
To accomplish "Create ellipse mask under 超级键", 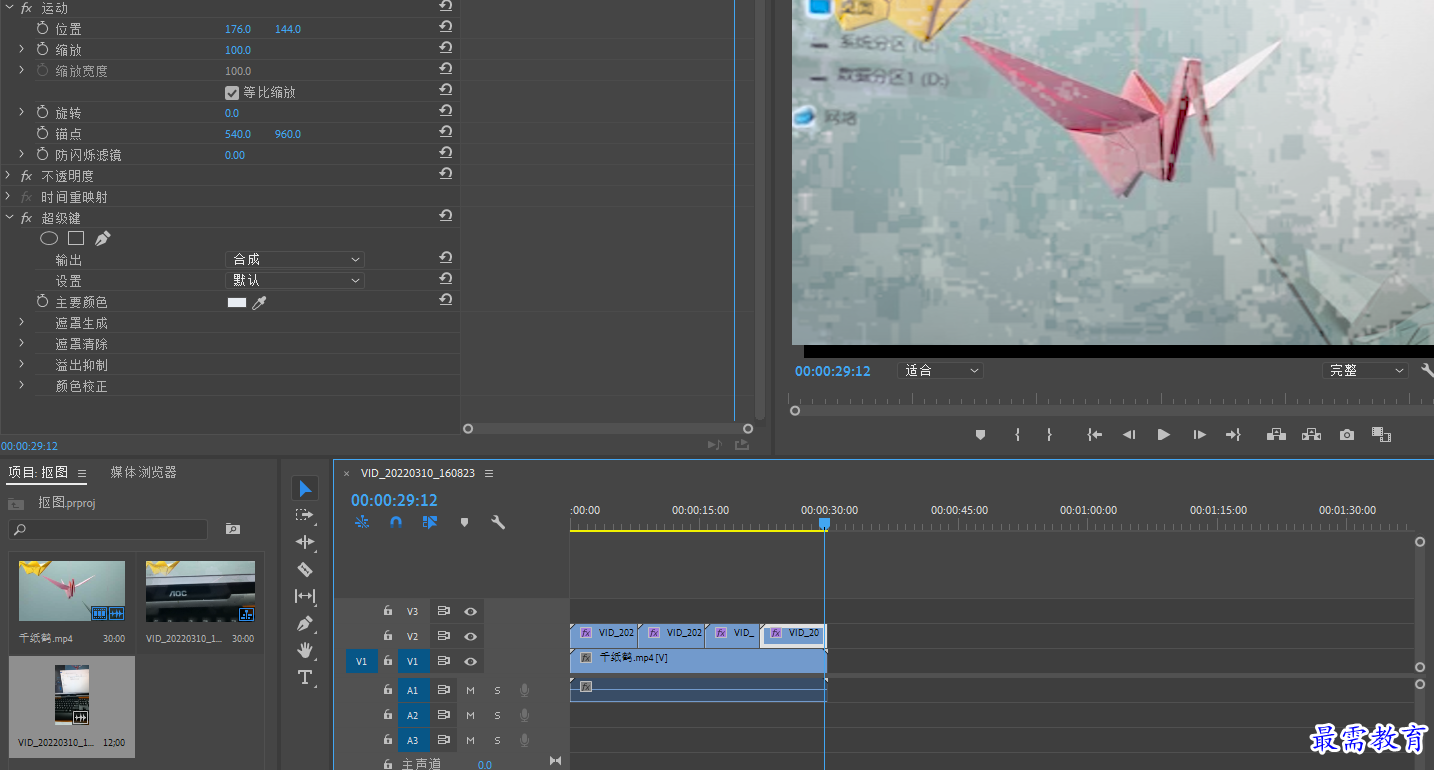I will [x=49, y=238].
